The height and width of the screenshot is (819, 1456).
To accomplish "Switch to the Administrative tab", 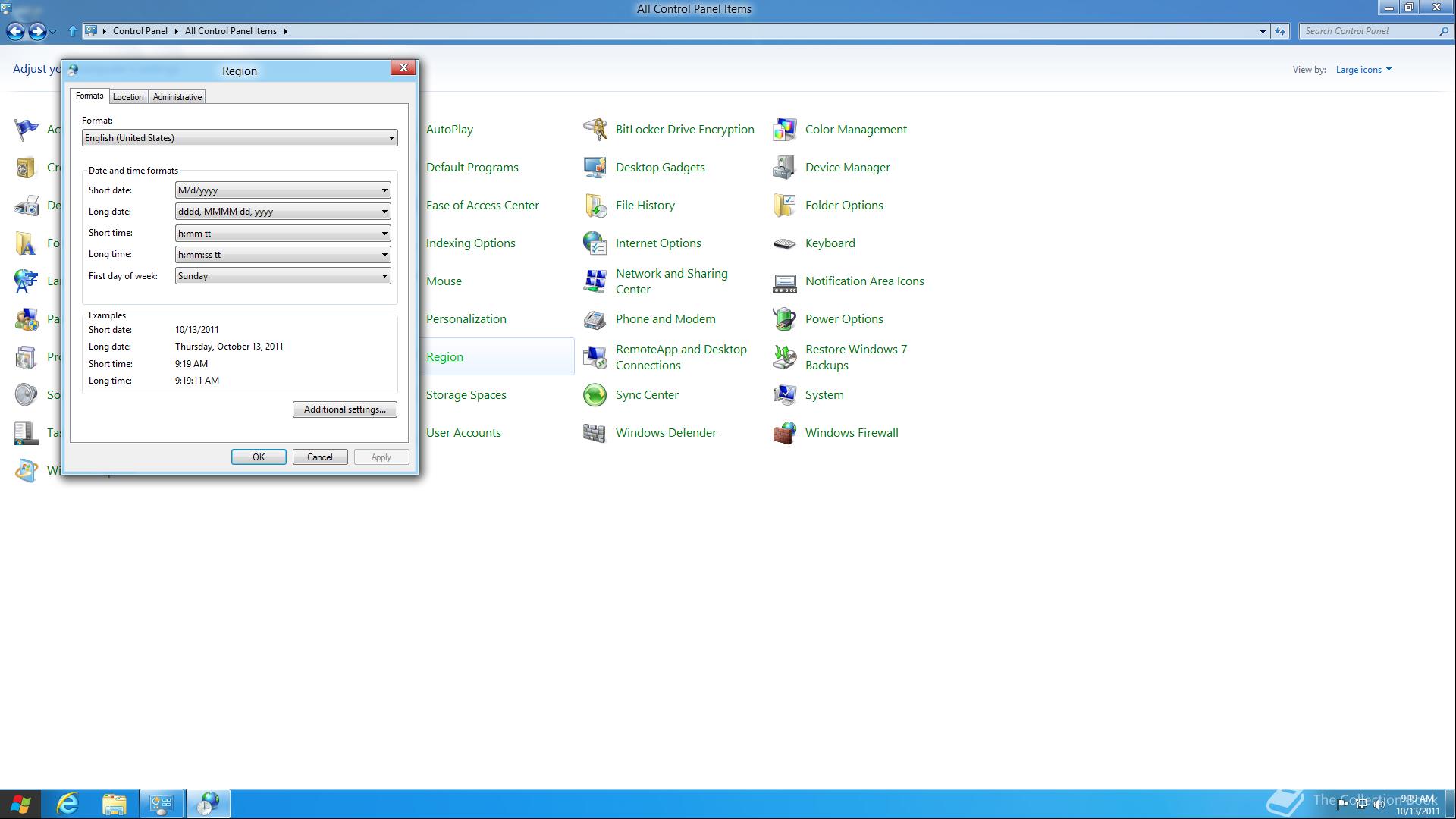I will (177, 97).
